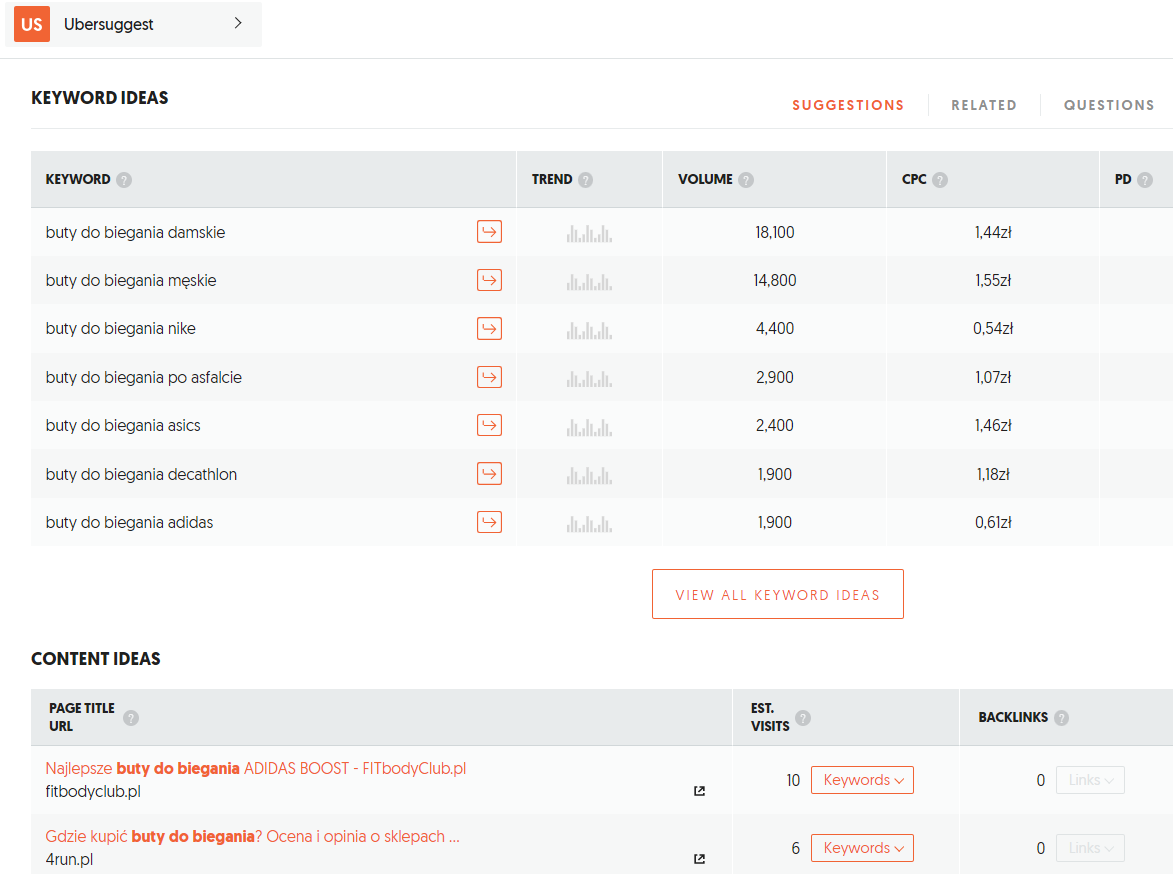The width and height of the screenshot is (1173, 874).
Task: Click the volume value 4,400
Action: click(775, 328)
